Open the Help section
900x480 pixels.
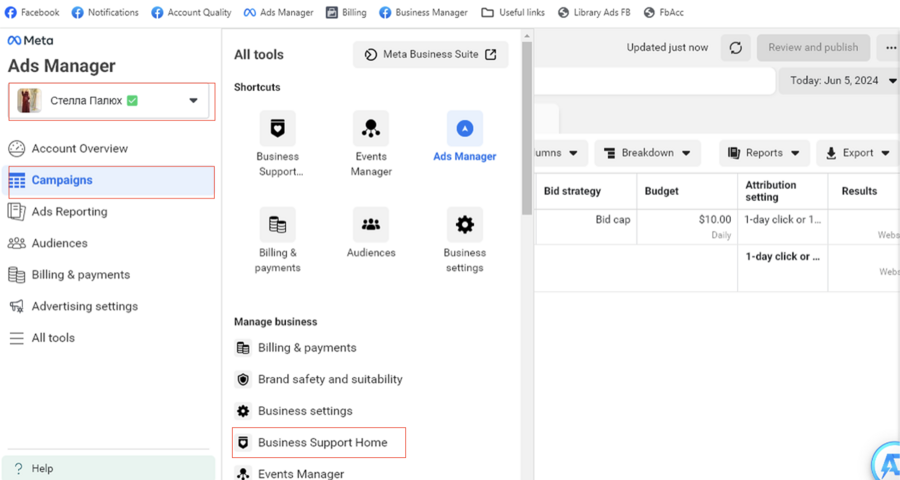[x=108, y=468]
